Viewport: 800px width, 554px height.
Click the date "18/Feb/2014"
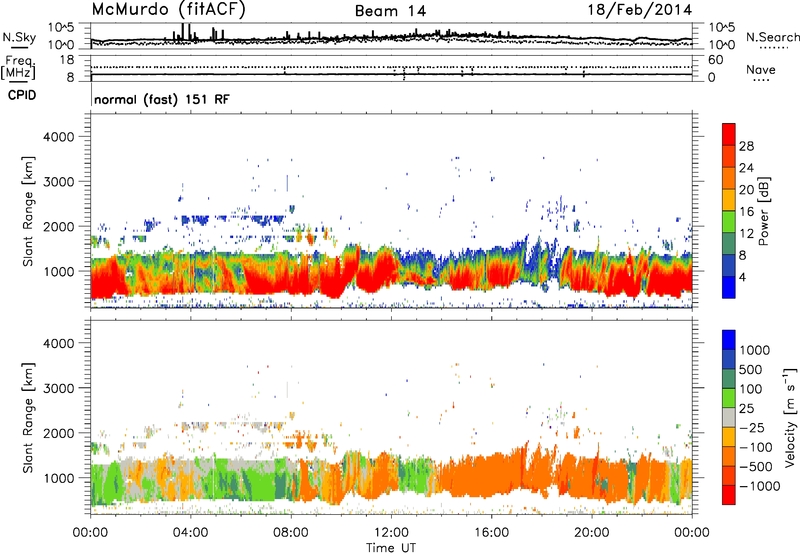640,10
